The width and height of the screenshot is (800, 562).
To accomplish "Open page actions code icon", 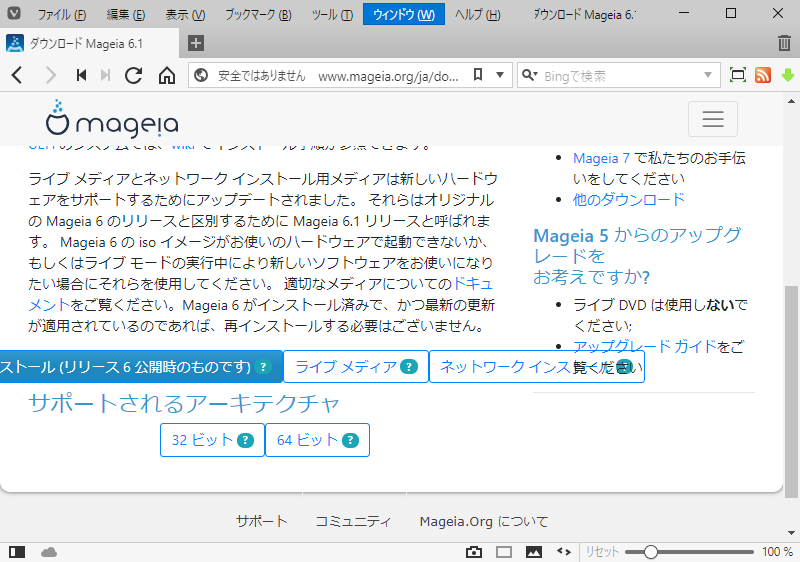I will pyautogui.click(x=564, y=551).
